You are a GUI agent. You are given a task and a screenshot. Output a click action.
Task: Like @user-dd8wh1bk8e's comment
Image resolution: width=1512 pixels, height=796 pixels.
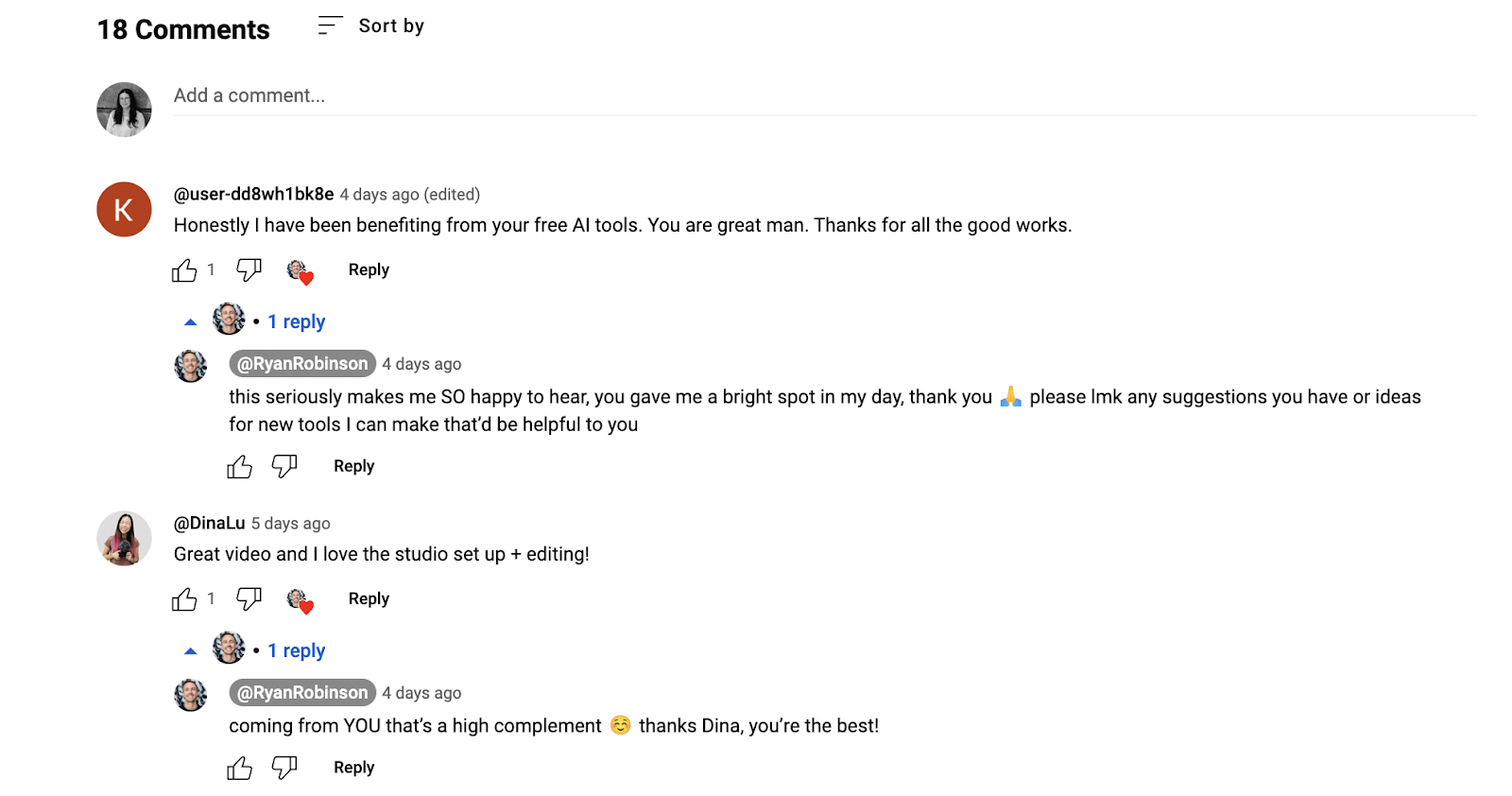click(183, 270)
